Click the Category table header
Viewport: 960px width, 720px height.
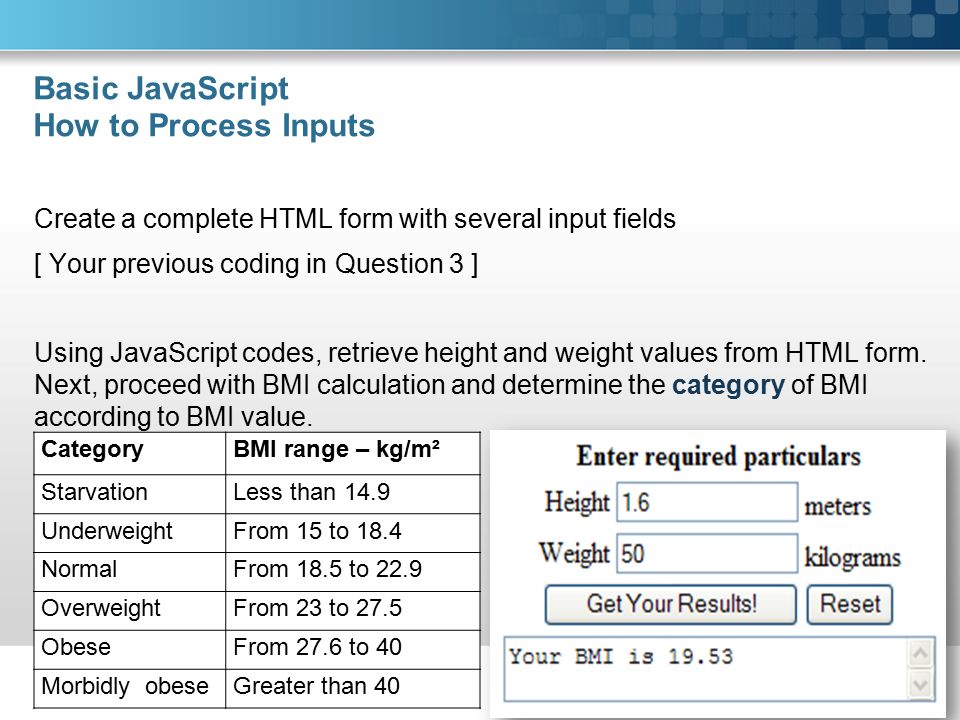click(x=130, y=453)
